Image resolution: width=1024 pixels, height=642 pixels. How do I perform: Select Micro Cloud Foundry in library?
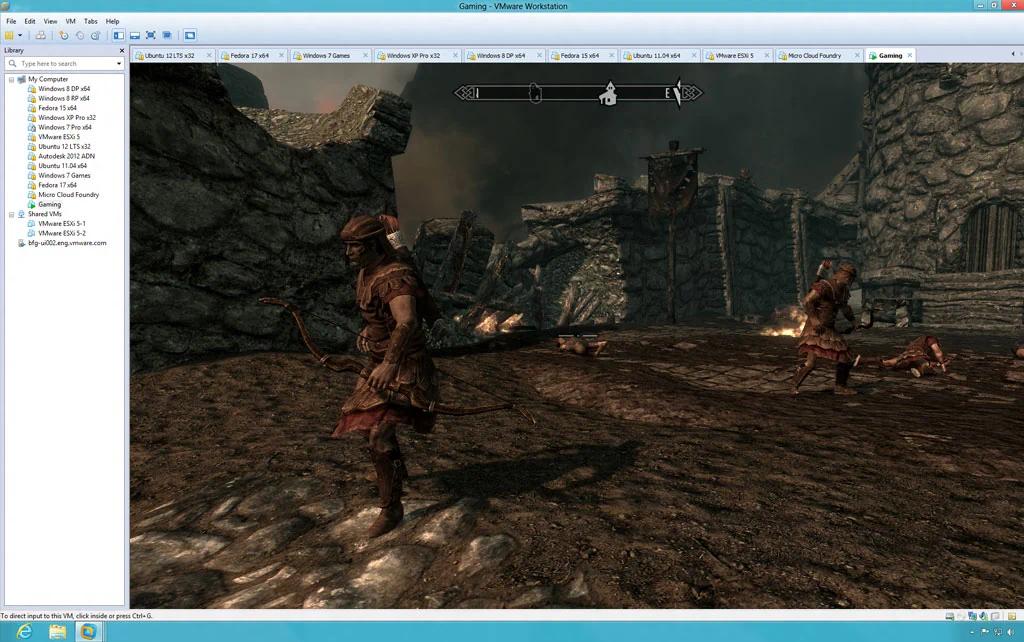69,195
